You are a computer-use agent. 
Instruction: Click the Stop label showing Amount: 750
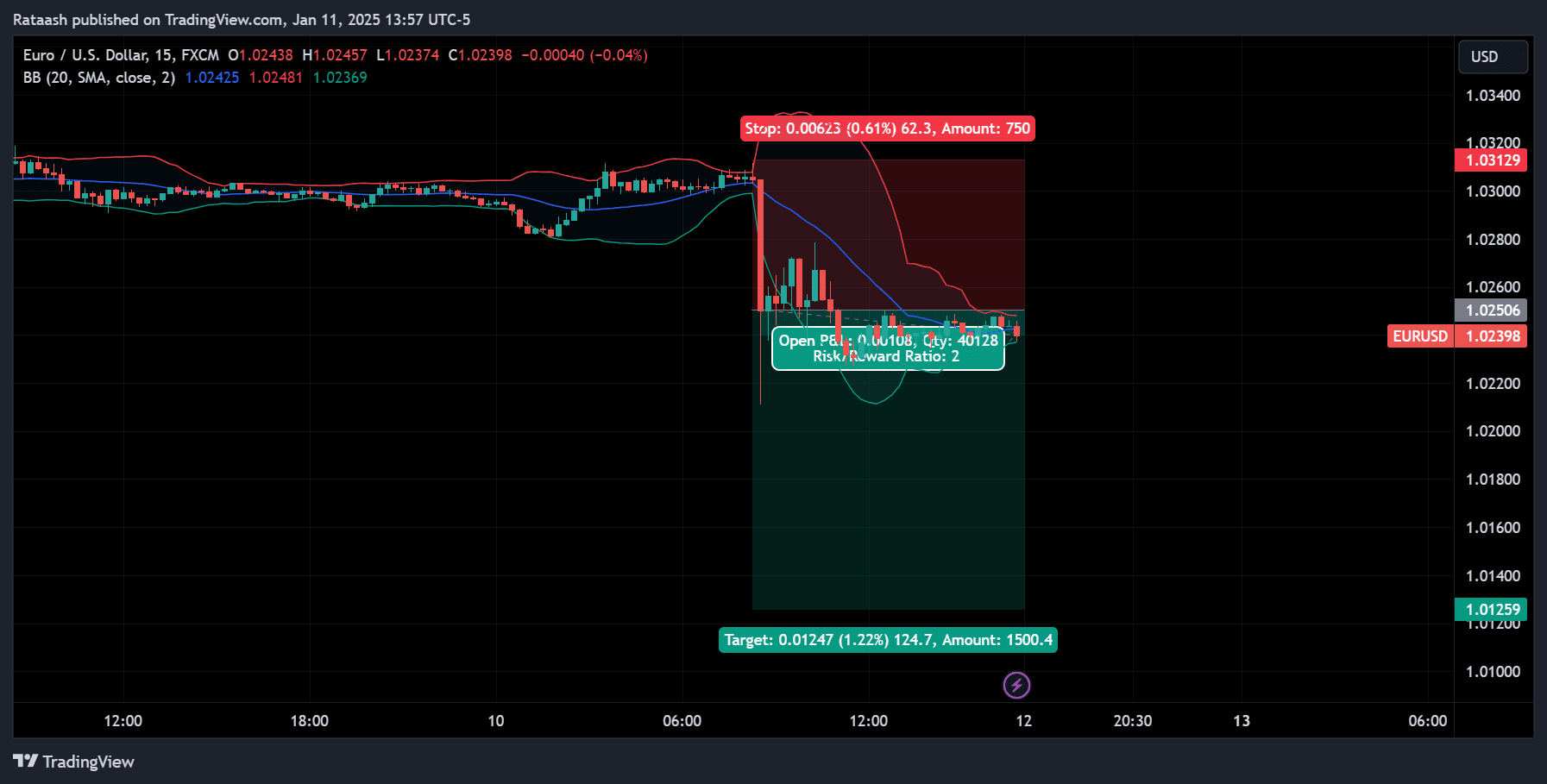[887, 128]
